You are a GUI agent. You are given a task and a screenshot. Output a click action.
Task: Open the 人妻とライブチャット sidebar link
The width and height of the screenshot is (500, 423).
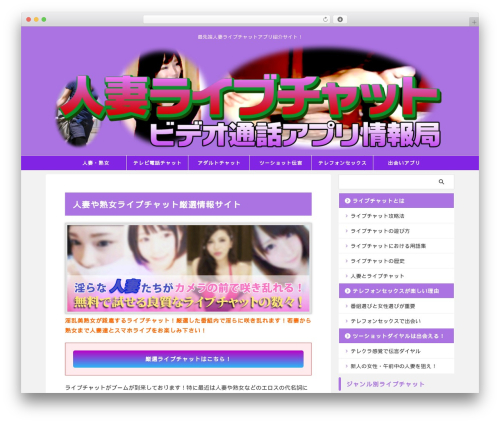point(396,276)
